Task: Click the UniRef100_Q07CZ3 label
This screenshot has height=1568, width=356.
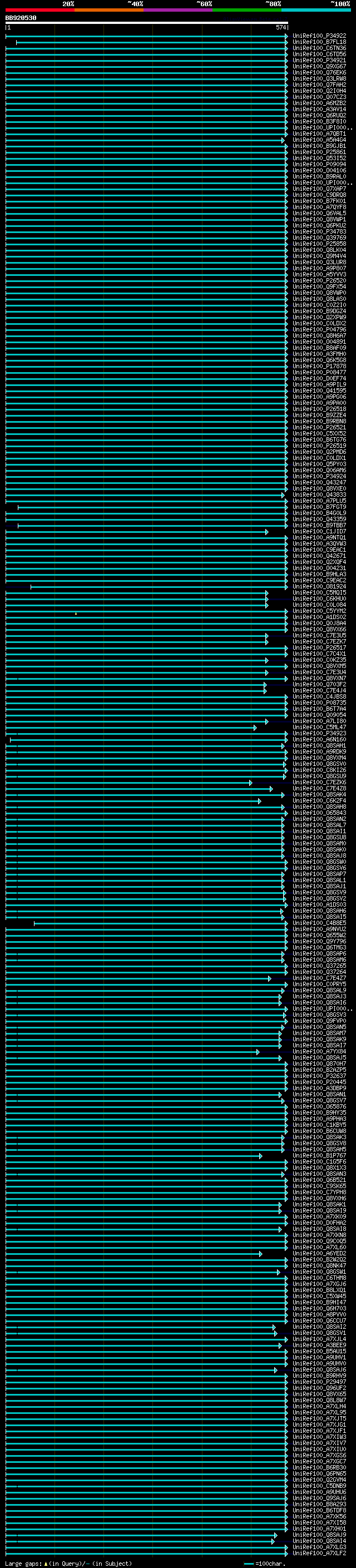Action: (x=319, y=97)
